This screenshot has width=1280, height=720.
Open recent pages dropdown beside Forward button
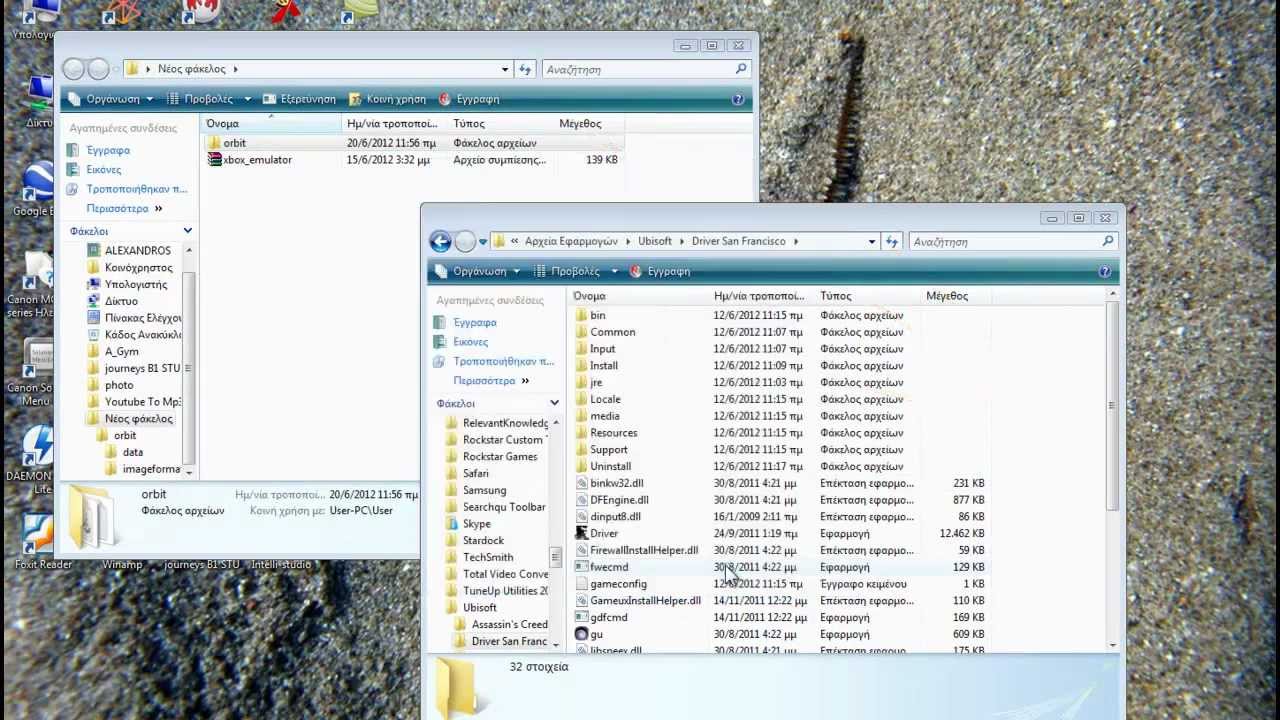click(x=483, y=241)
